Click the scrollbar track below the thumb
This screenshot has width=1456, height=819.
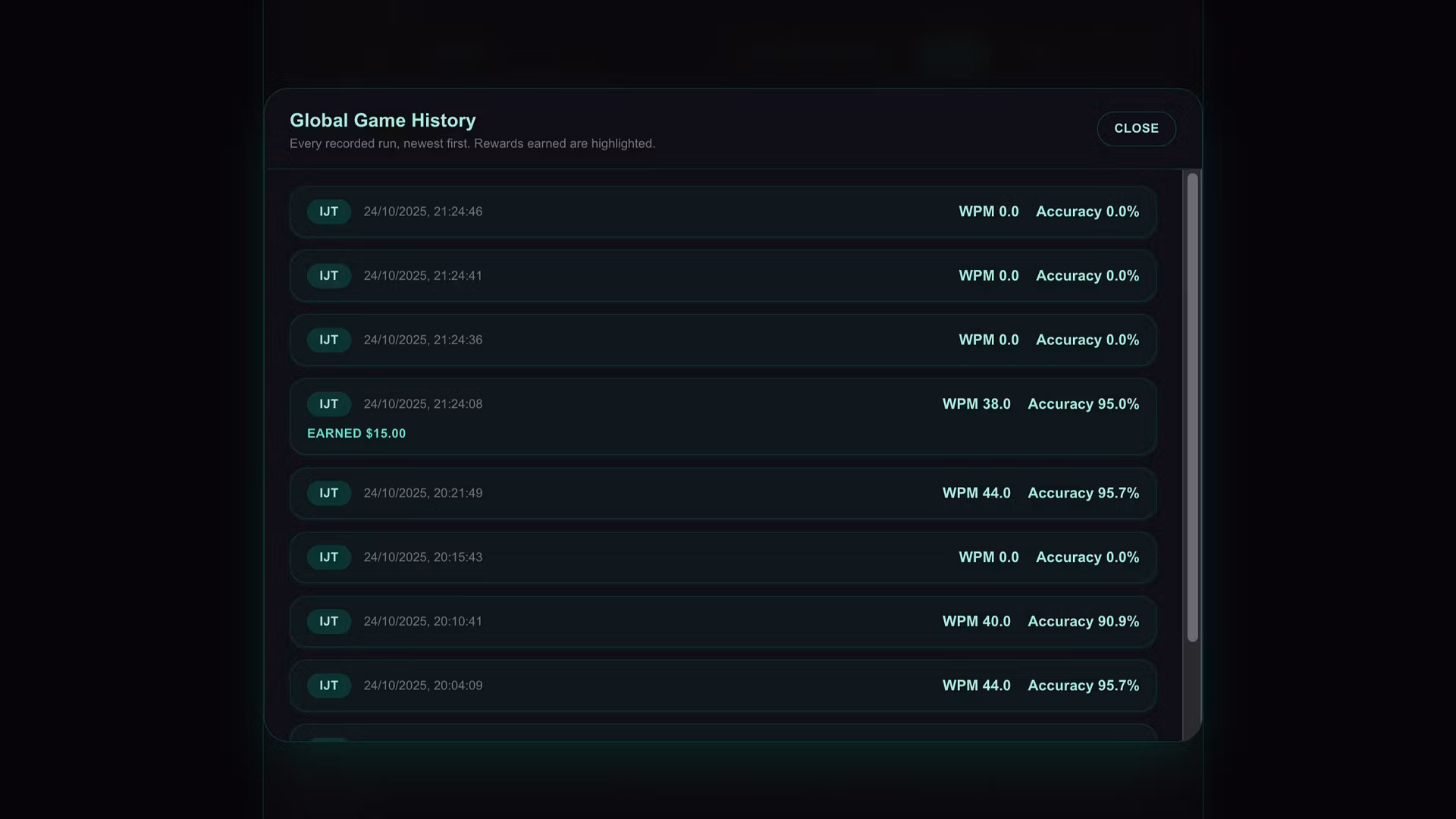point(1192,690)
